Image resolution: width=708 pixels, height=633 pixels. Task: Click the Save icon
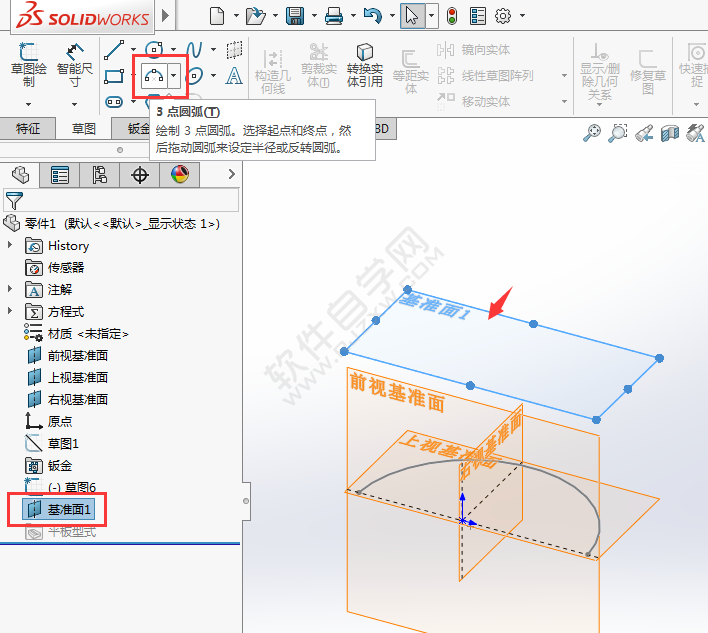(x=295, y=16)
